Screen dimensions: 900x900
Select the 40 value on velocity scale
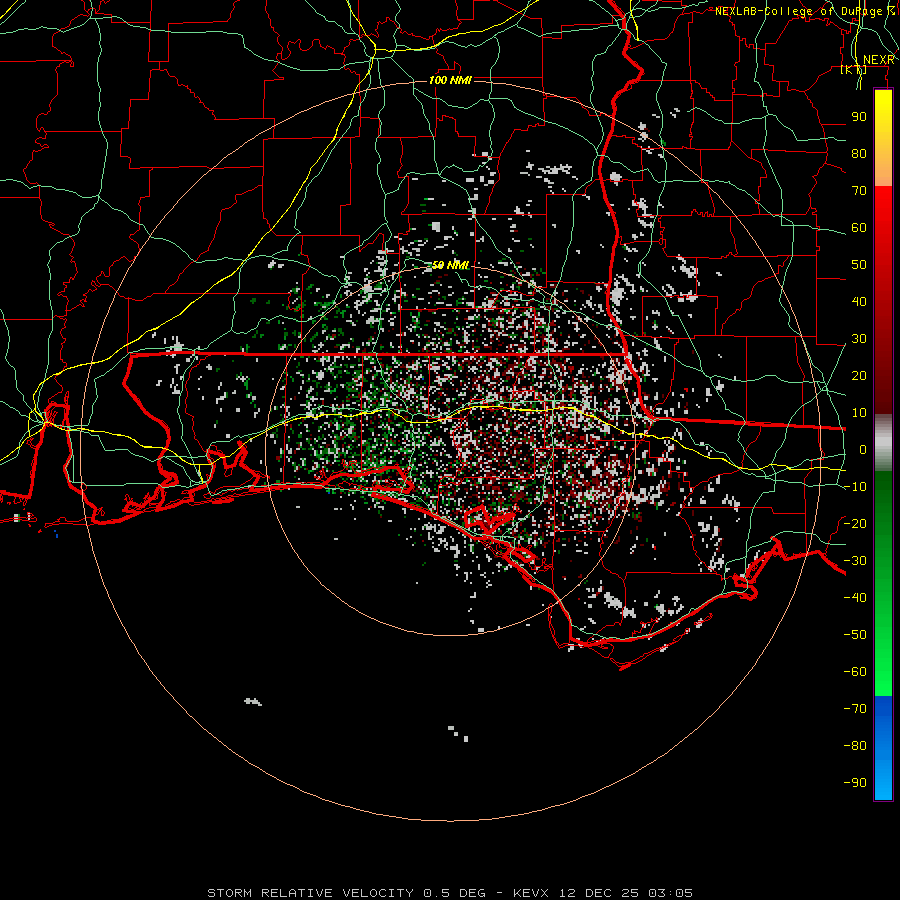pos(859,302)
